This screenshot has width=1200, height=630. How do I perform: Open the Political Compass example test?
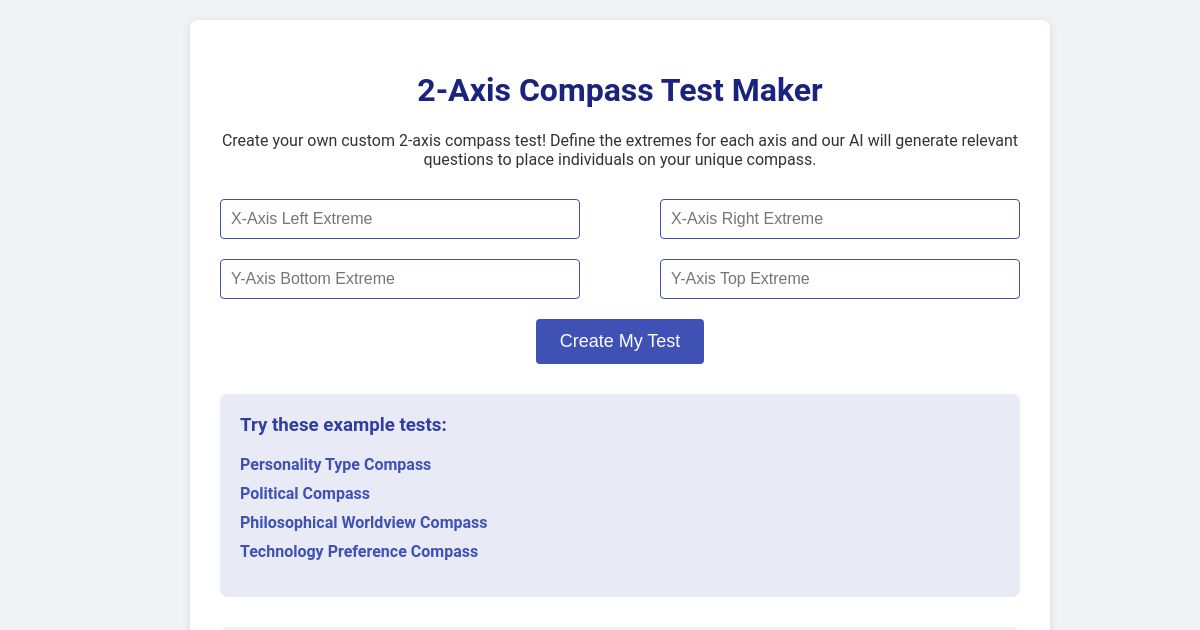[x=304, y=493]
